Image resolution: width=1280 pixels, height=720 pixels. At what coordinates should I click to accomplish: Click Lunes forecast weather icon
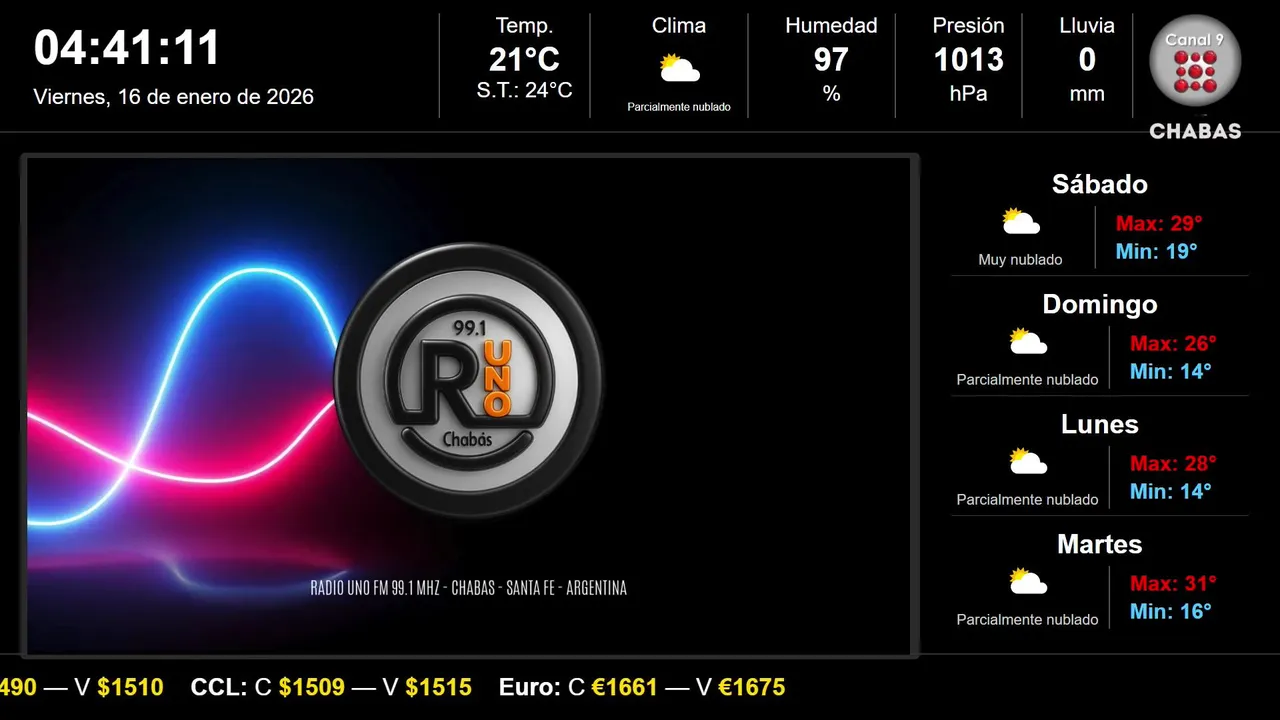[x=1028, y=462]
